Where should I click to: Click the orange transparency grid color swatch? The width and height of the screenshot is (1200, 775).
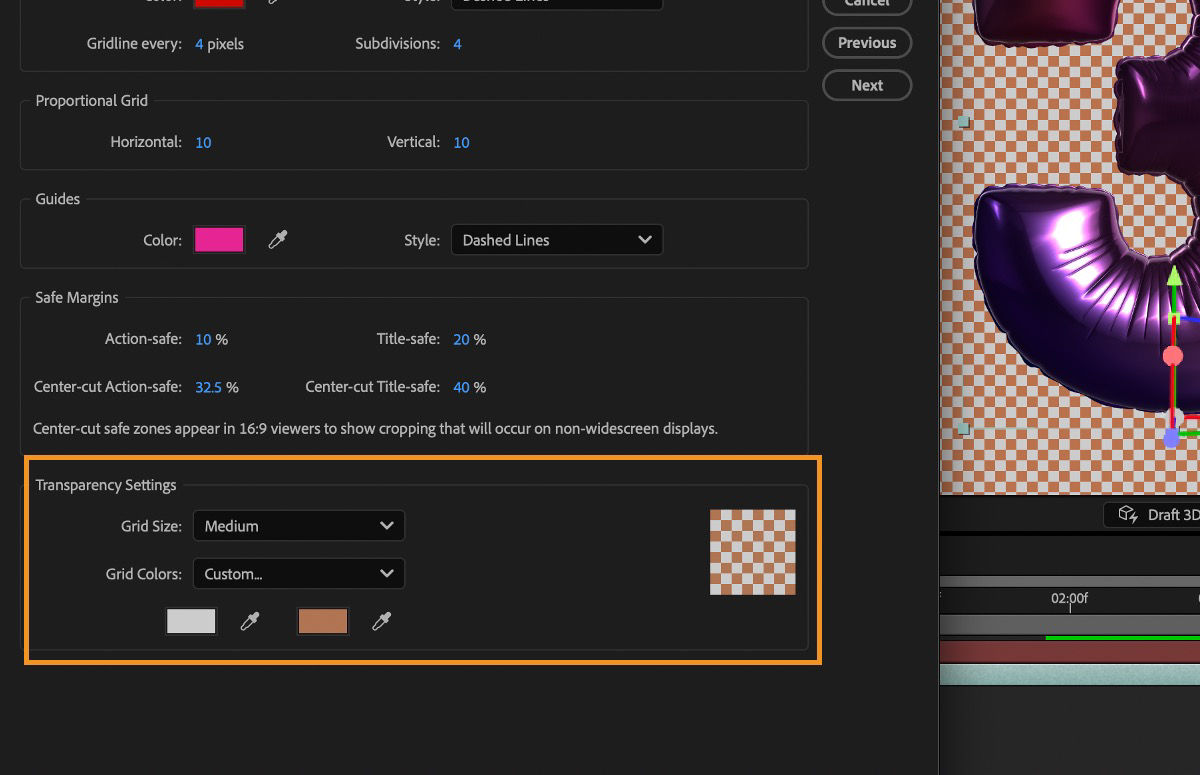click(x=322, y=621)
